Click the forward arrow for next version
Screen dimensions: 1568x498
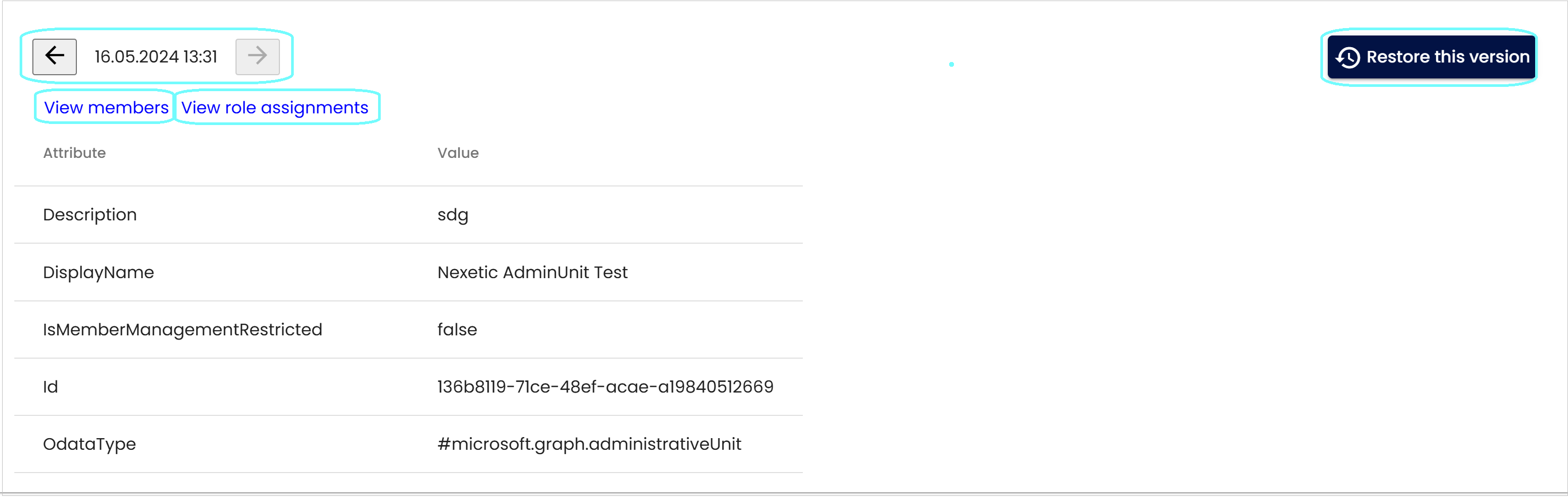click(x=258, y=57)
